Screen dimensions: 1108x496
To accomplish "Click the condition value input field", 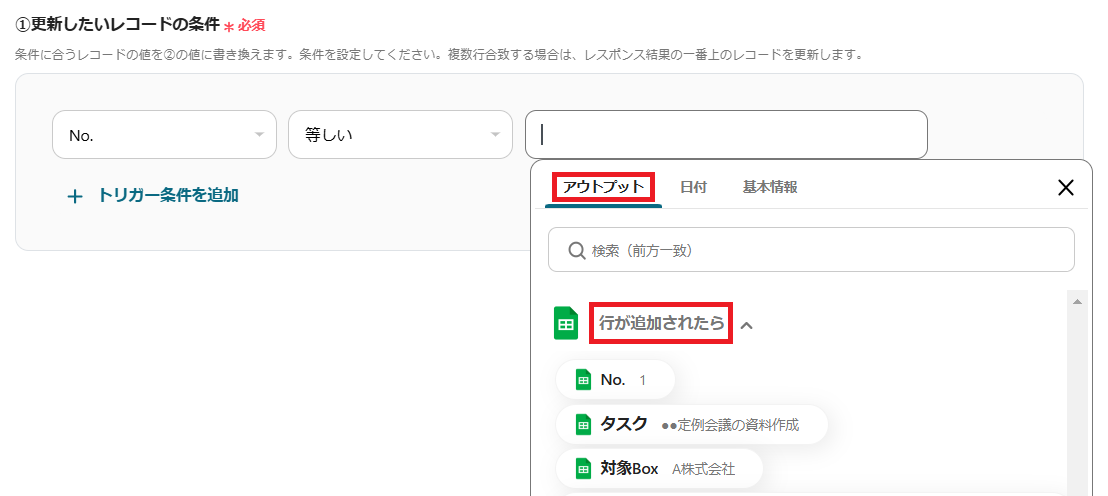I will click(726, 134).
